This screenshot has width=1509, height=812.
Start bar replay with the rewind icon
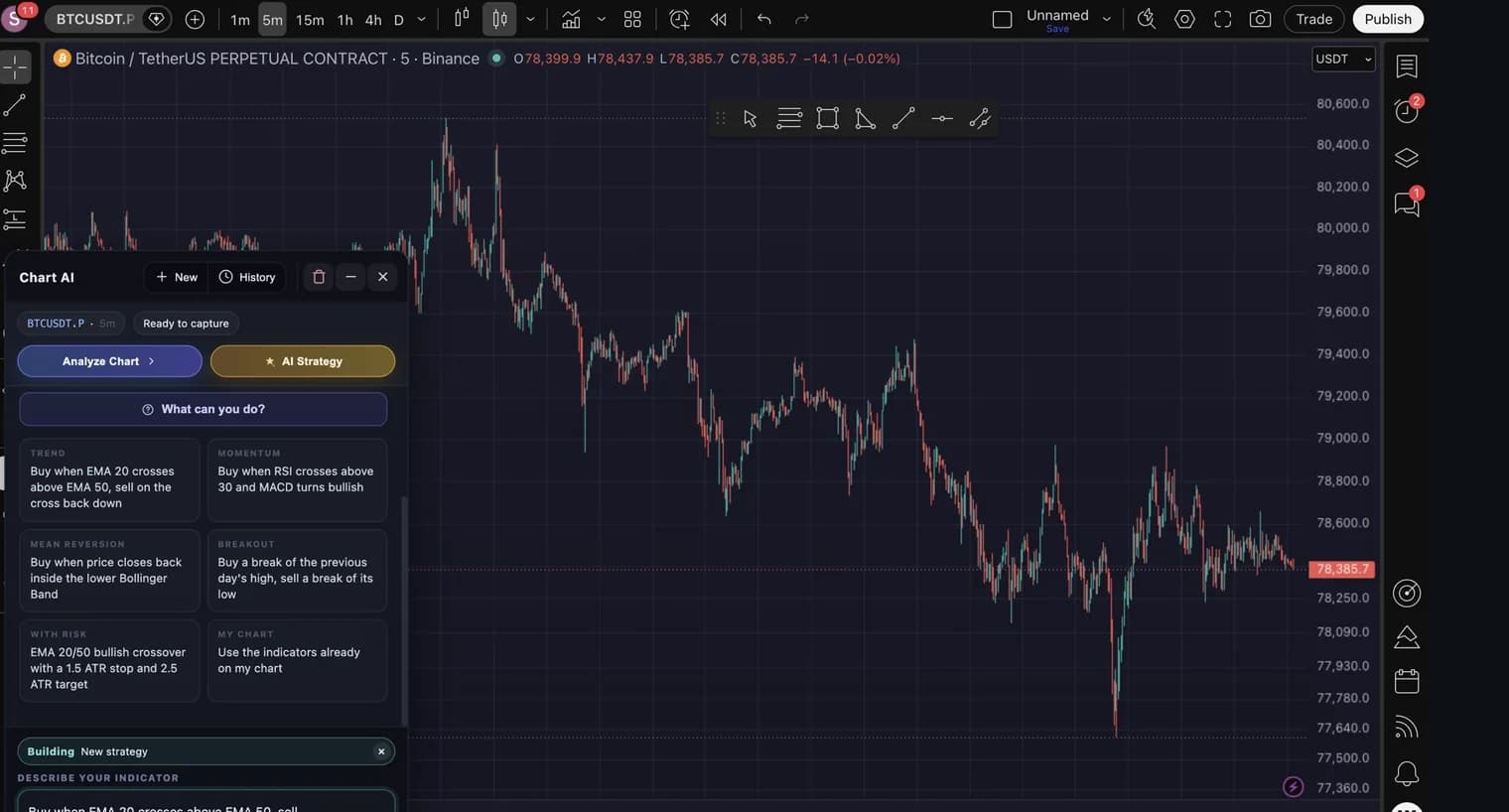coord(719,19)
